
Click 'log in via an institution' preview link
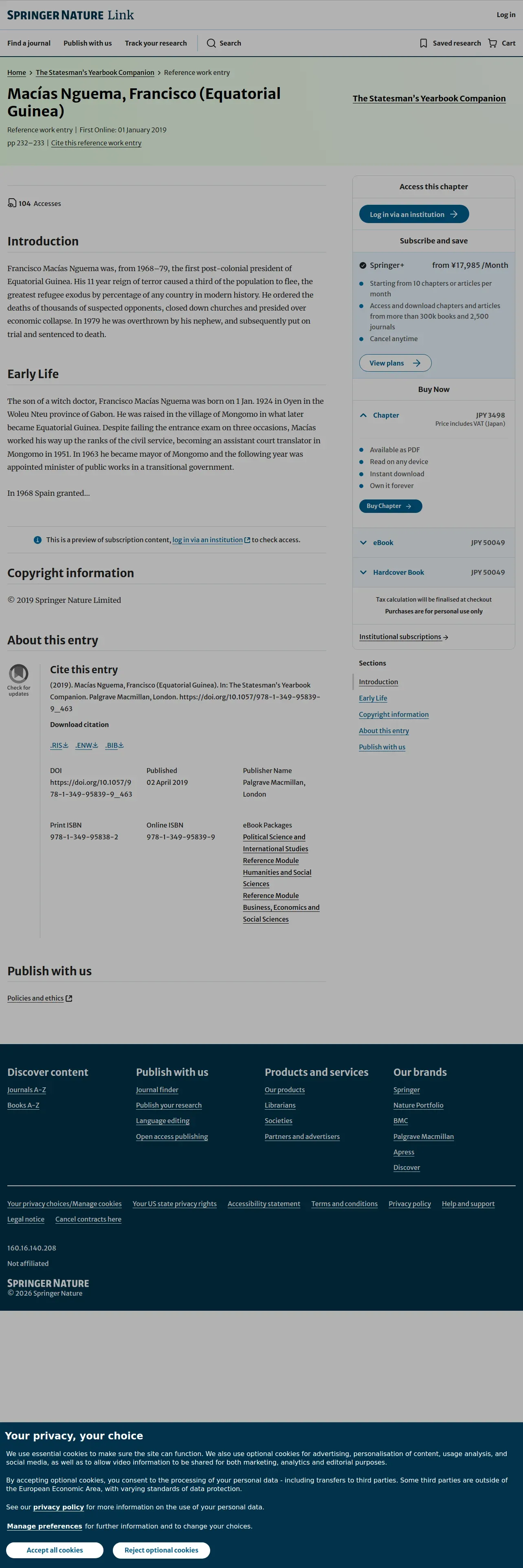208,540
